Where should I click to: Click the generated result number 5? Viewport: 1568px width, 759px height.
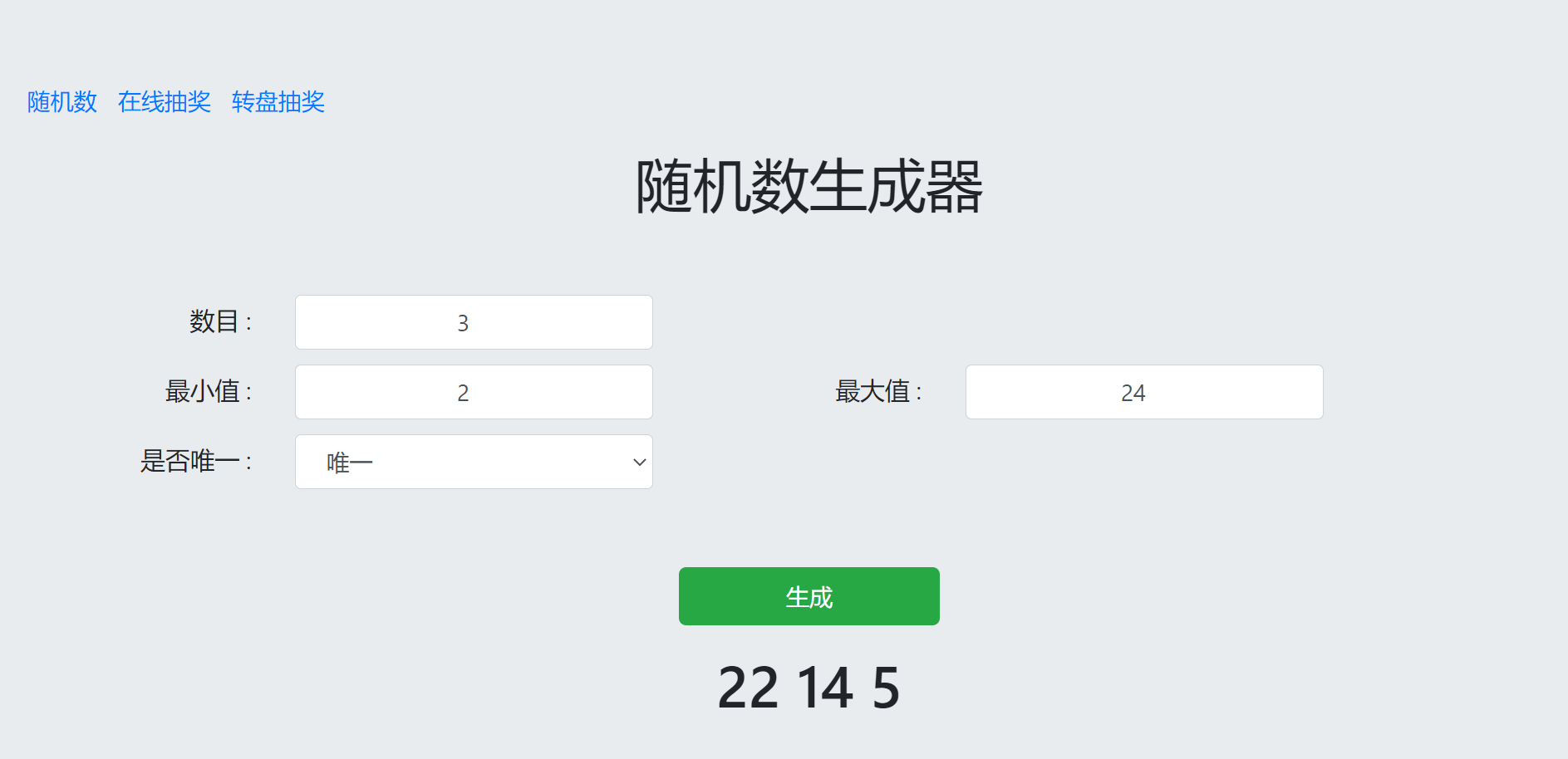point(887,688)
